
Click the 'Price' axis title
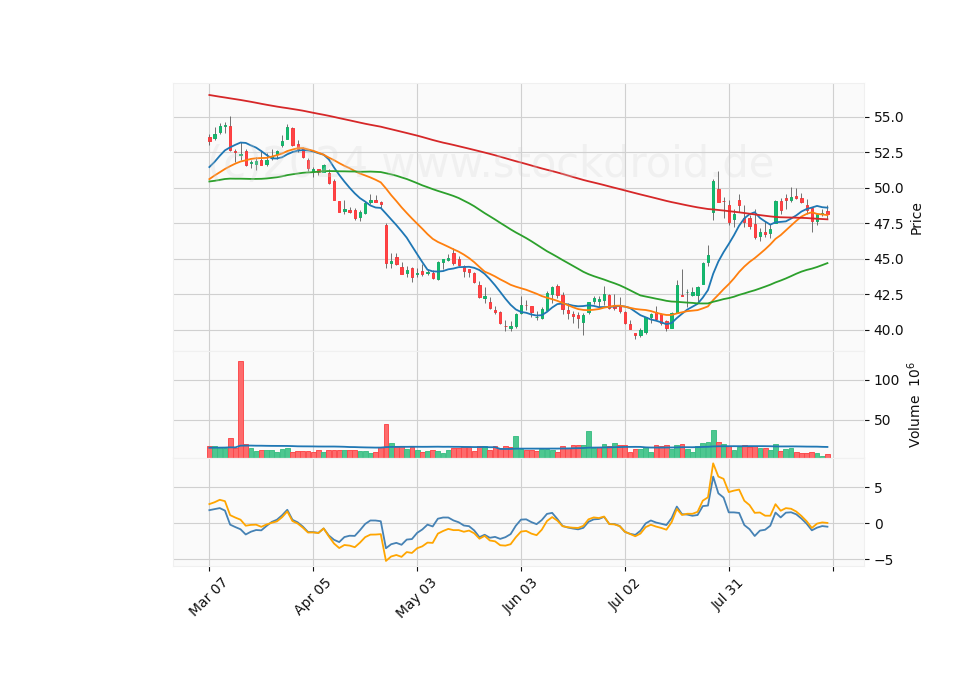(916, 219)
